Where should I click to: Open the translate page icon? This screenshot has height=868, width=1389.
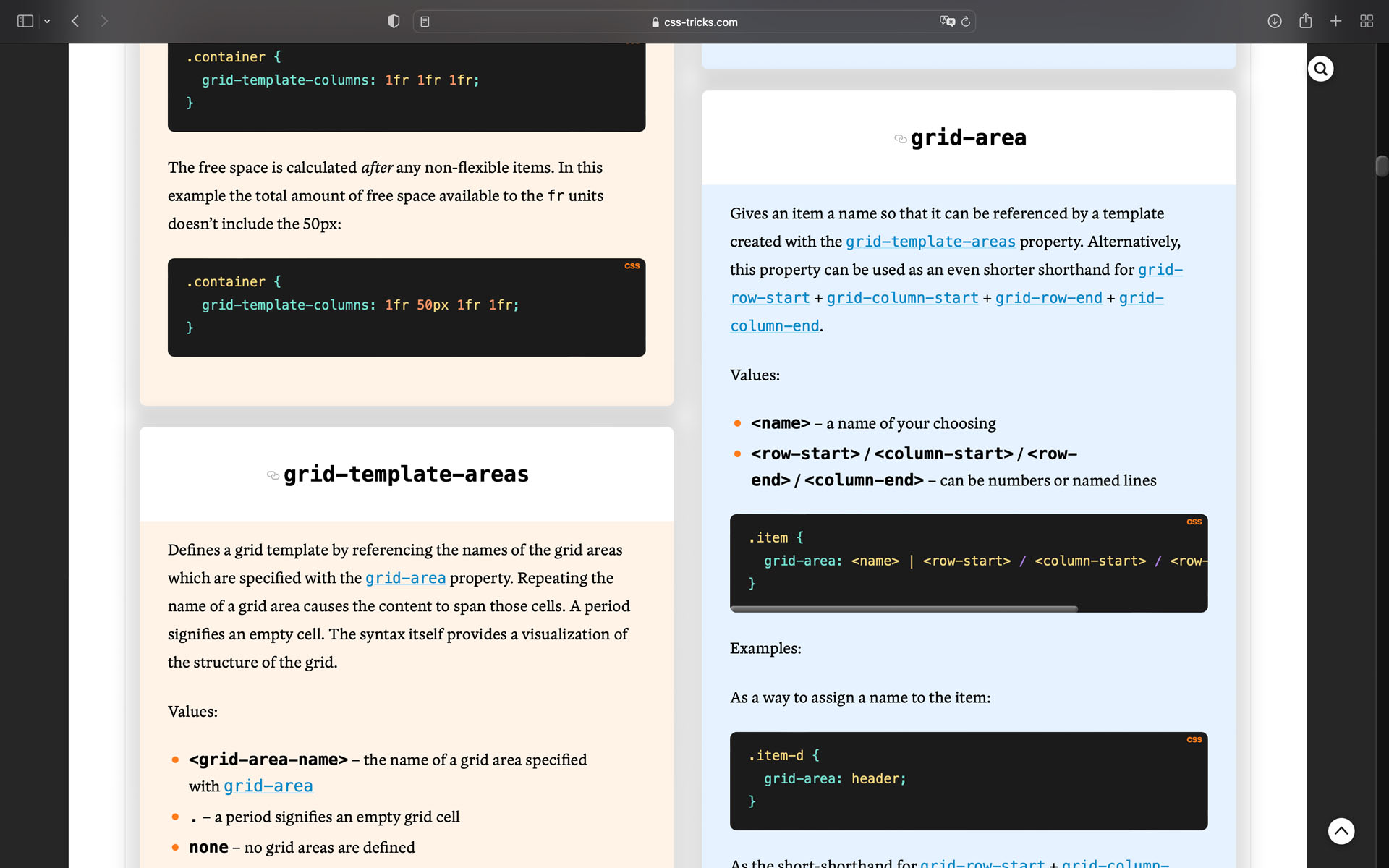[x=947, y=22]
